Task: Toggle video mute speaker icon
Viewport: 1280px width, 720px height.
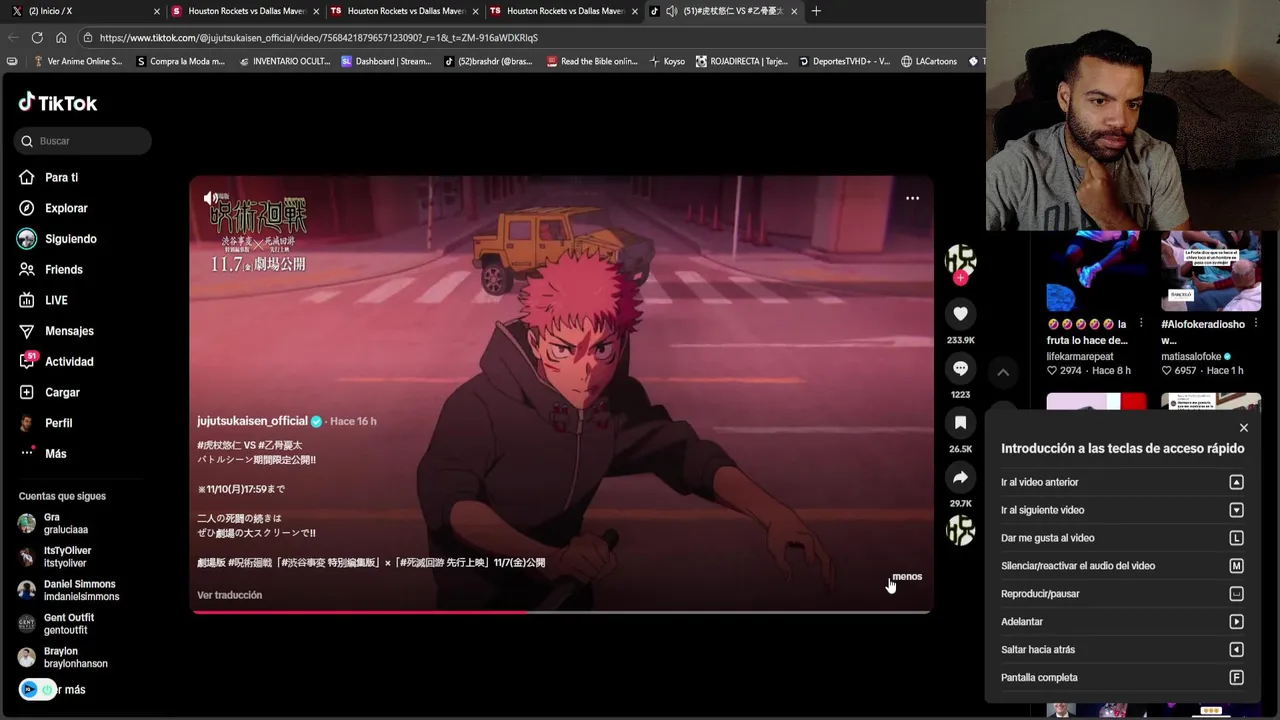Action: (x=211, y=198)
